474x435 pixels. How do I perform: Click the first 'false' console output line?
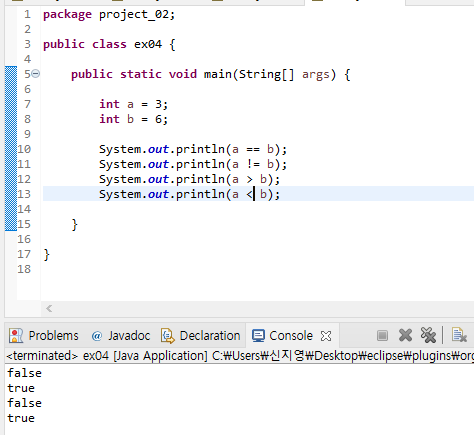25,373
